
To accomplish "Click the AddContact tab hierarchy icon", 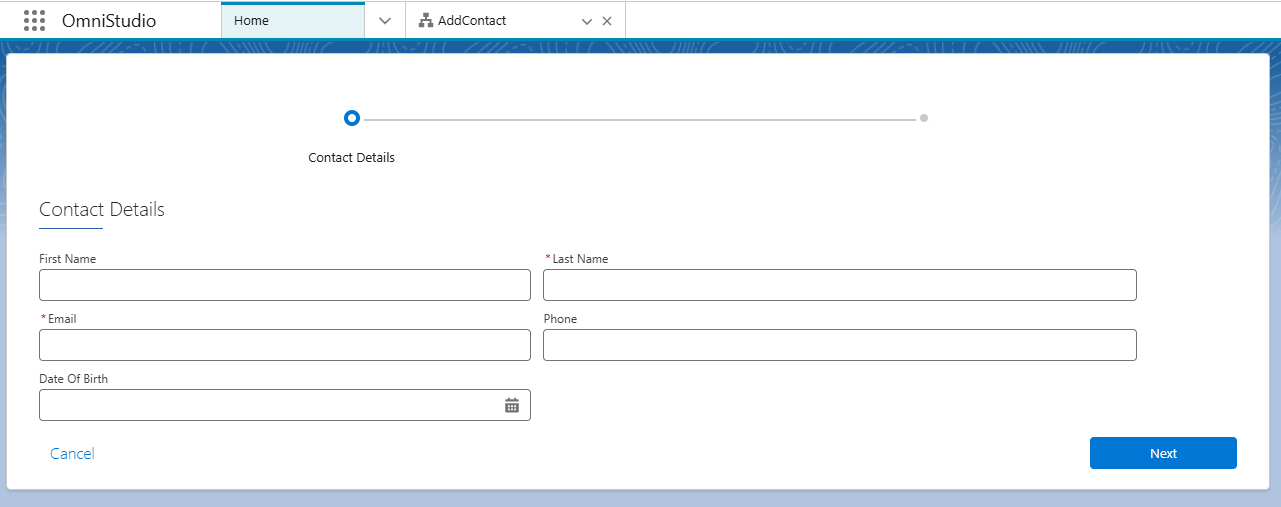I will pyautogui.click(x=425, y=21).
